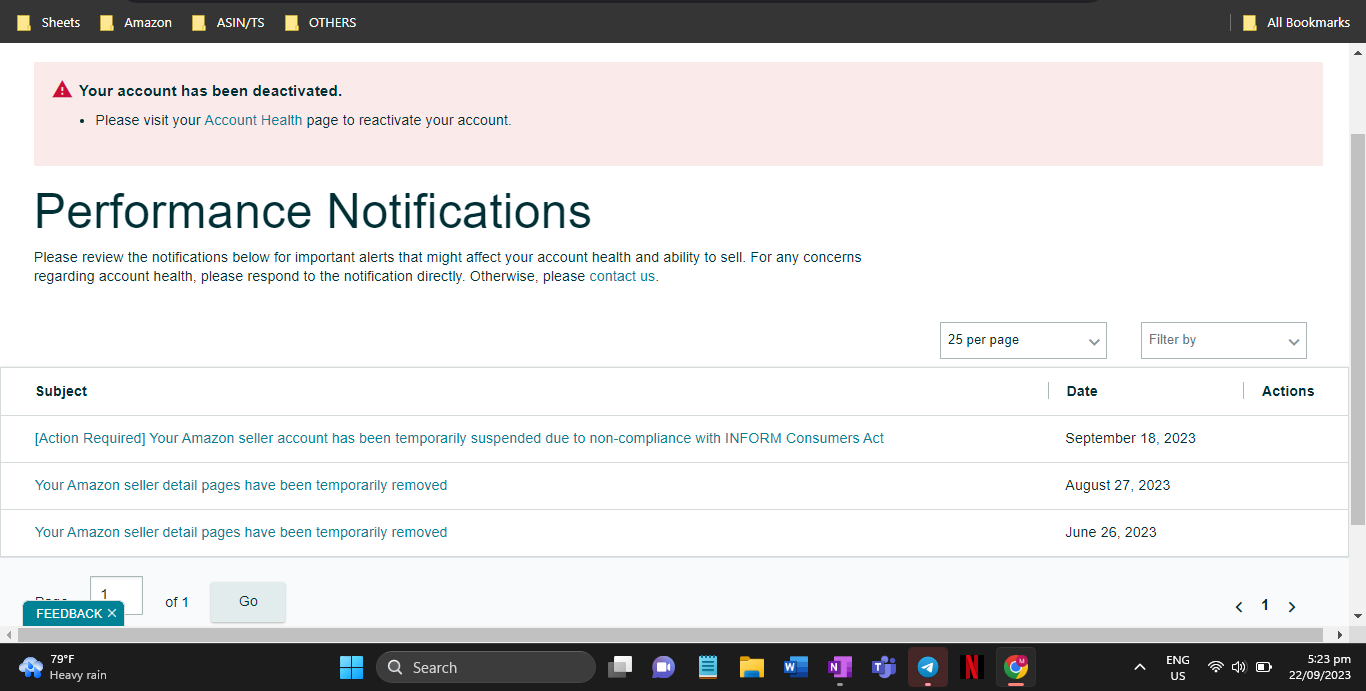Open the Amazon bookmark folder
This screenshot has width=1366, height=691.
[x=136, y=22]
